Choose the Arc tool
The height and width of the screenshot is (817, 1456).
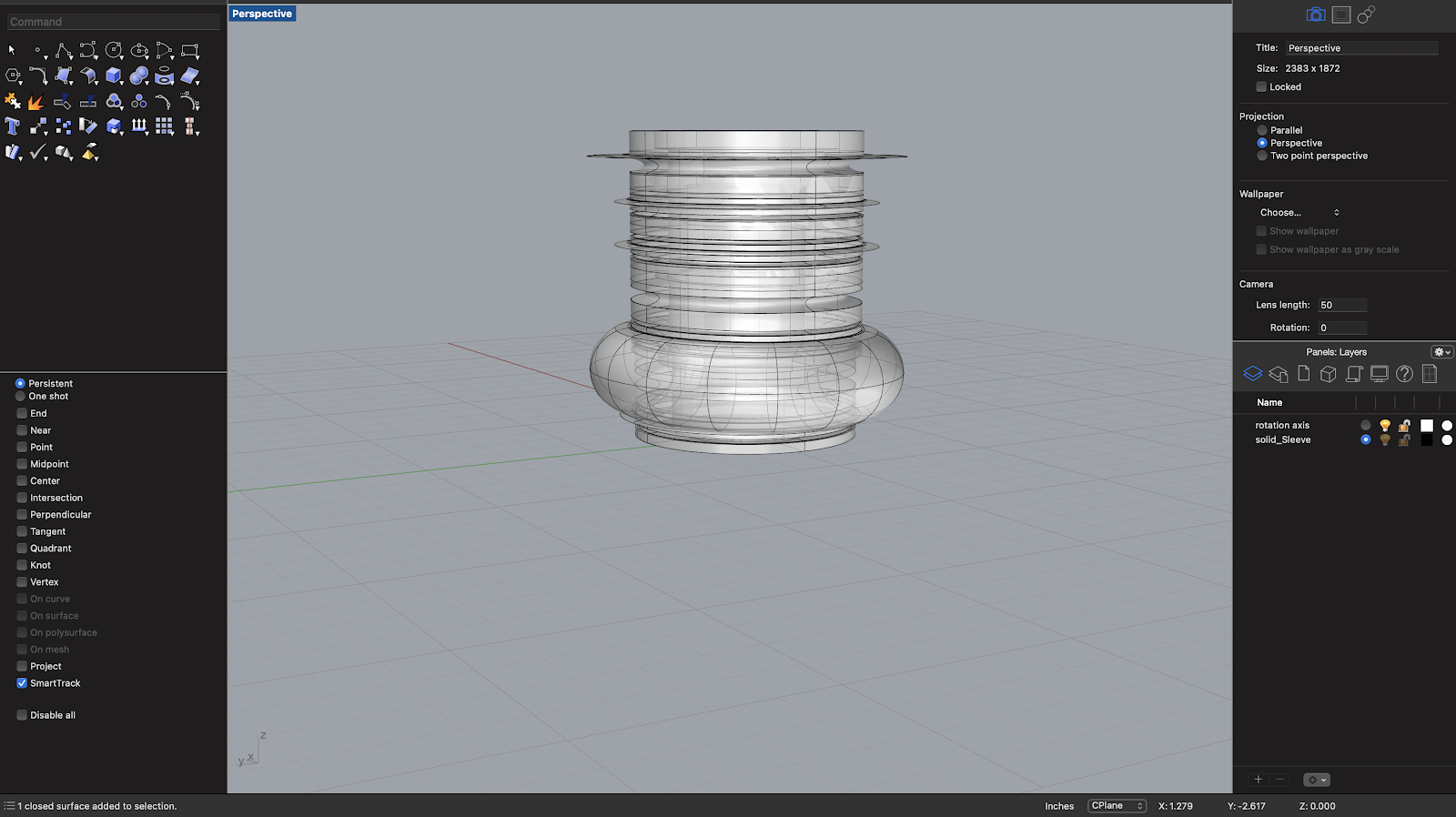[x=165, y=50]
